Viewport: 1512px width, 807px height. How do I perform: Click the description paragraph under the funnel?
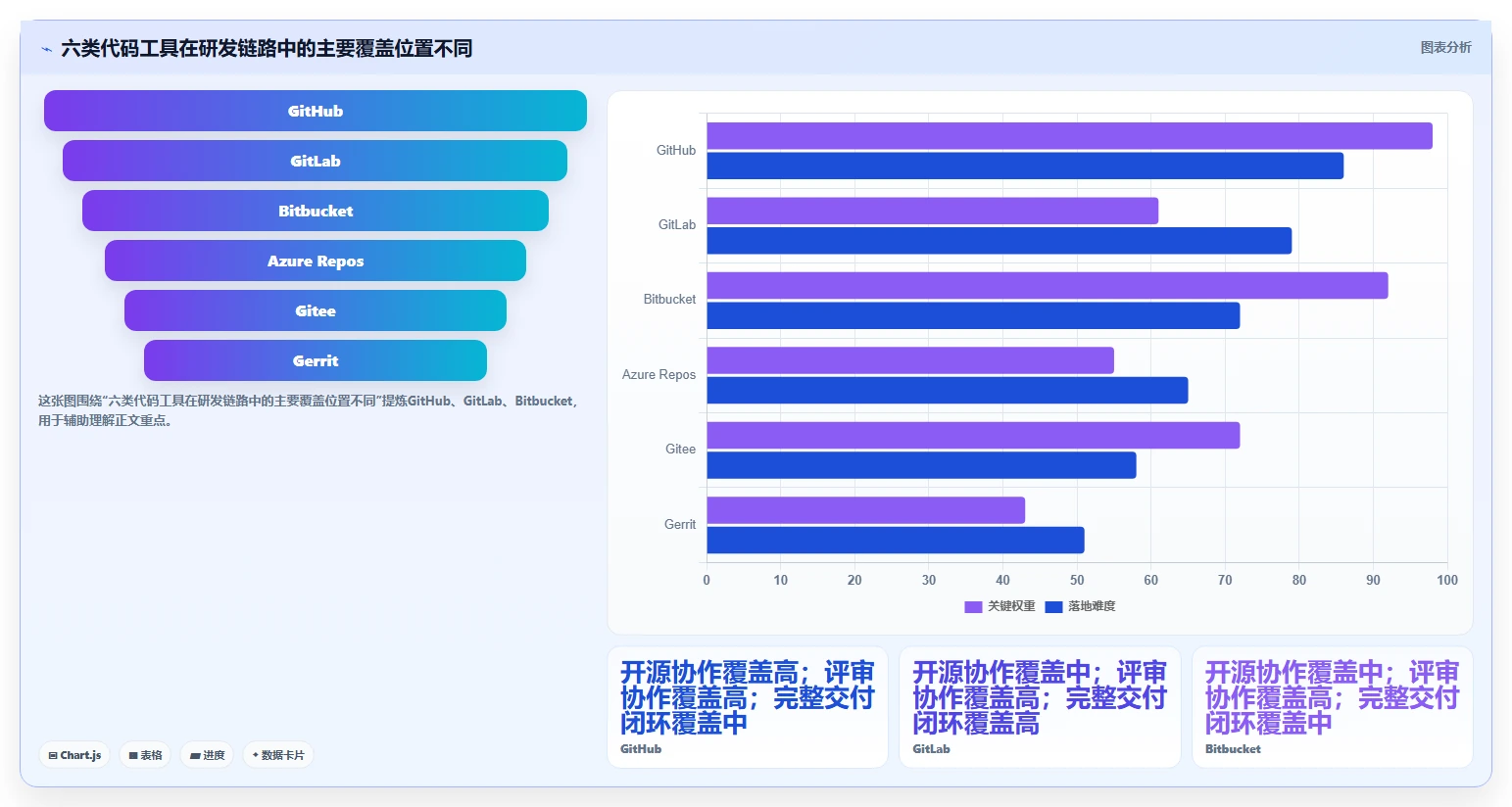tap(309, 410)
